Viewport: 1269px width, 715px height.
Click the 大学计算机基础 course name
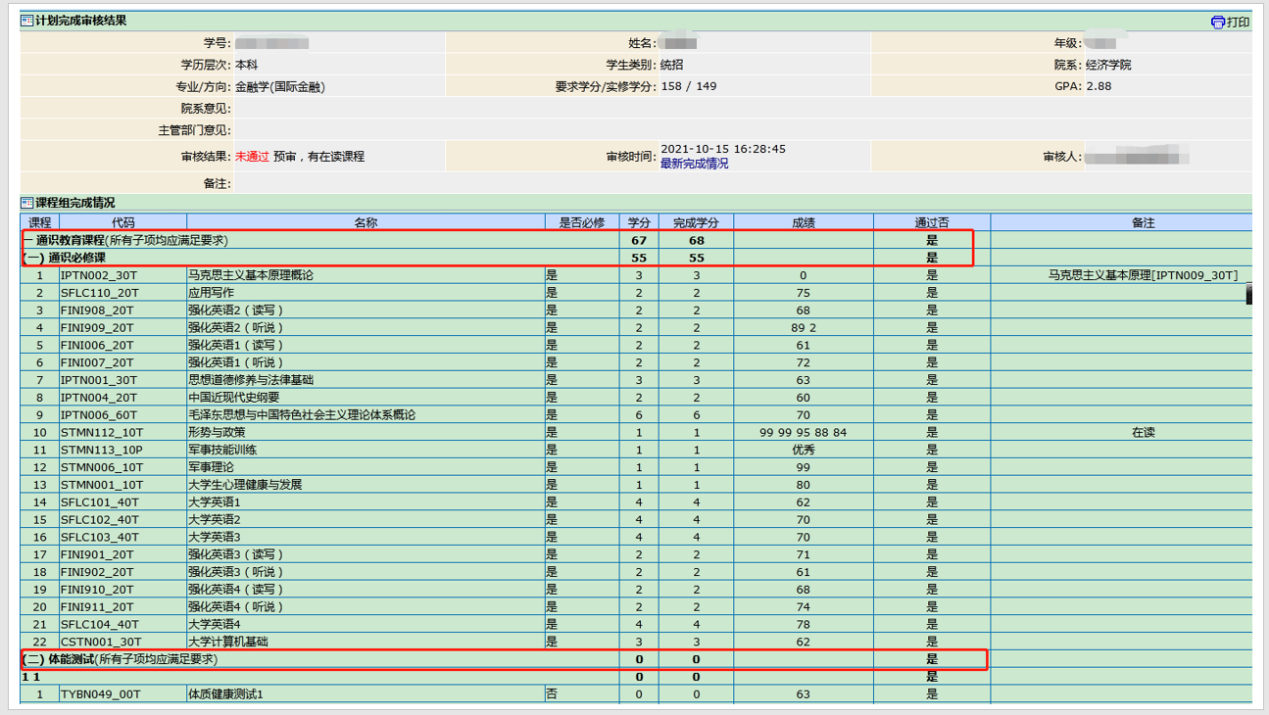coord(228,641)
